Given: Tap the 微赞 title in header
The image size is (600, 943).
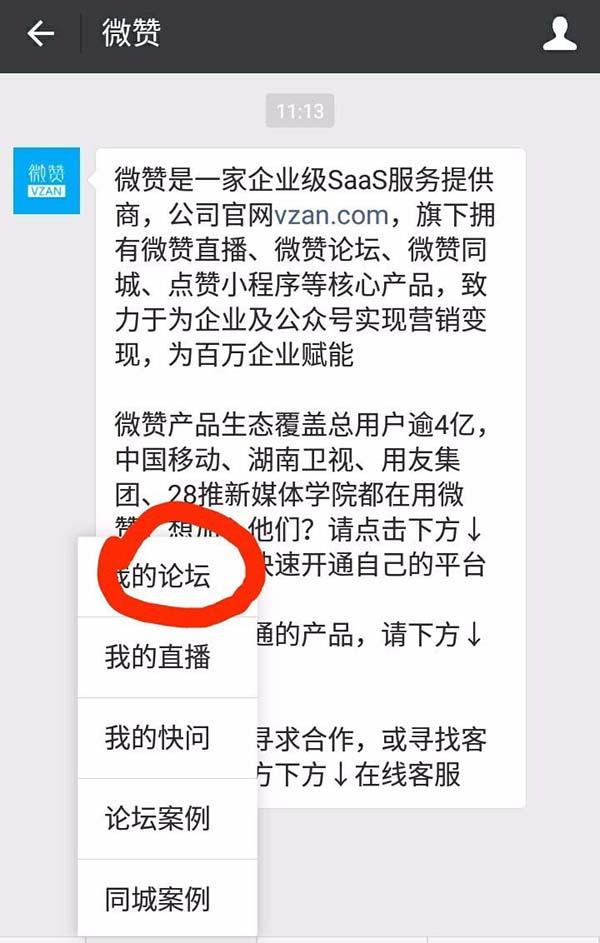Looking at the screenshot, I should (x=131, y=34).
